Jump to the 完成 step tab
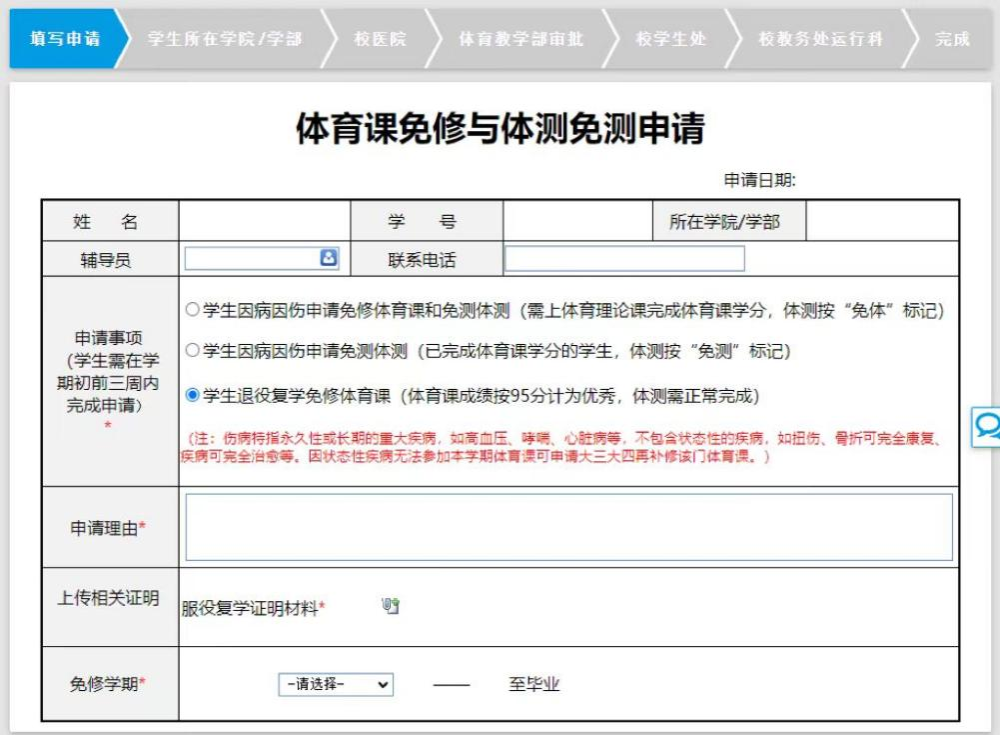The width and height of the screenshot is (1000, 735). (x=952, y=39)
